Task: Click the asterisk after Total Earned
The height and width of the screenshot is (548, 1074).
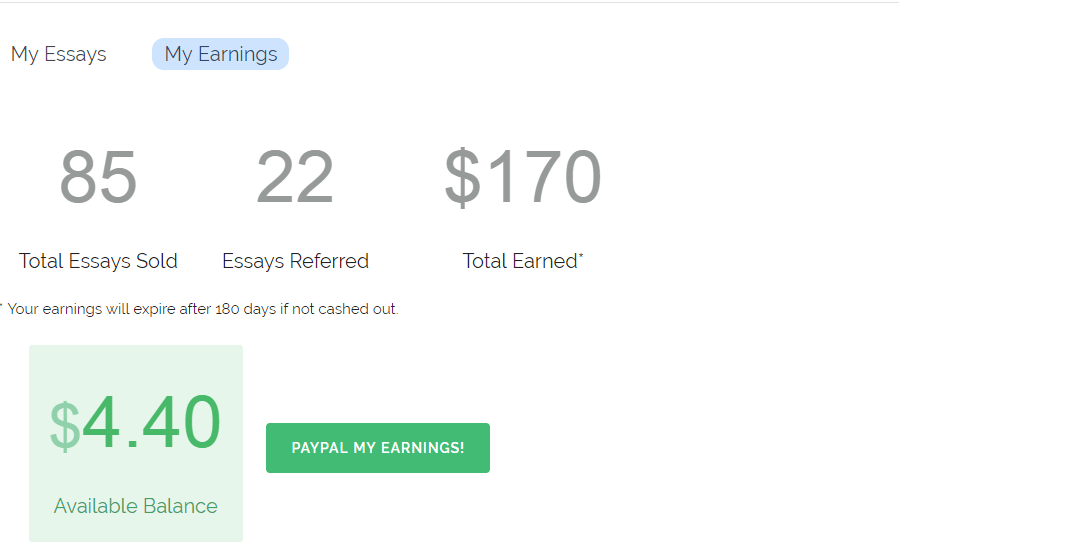Action: click(581, 256)
